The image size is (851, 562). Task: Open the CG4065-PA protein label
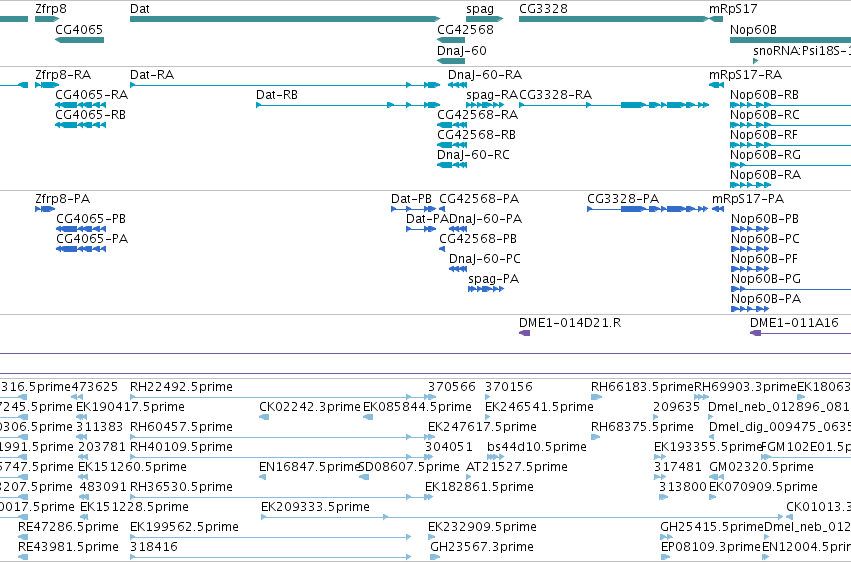(92, 239)
